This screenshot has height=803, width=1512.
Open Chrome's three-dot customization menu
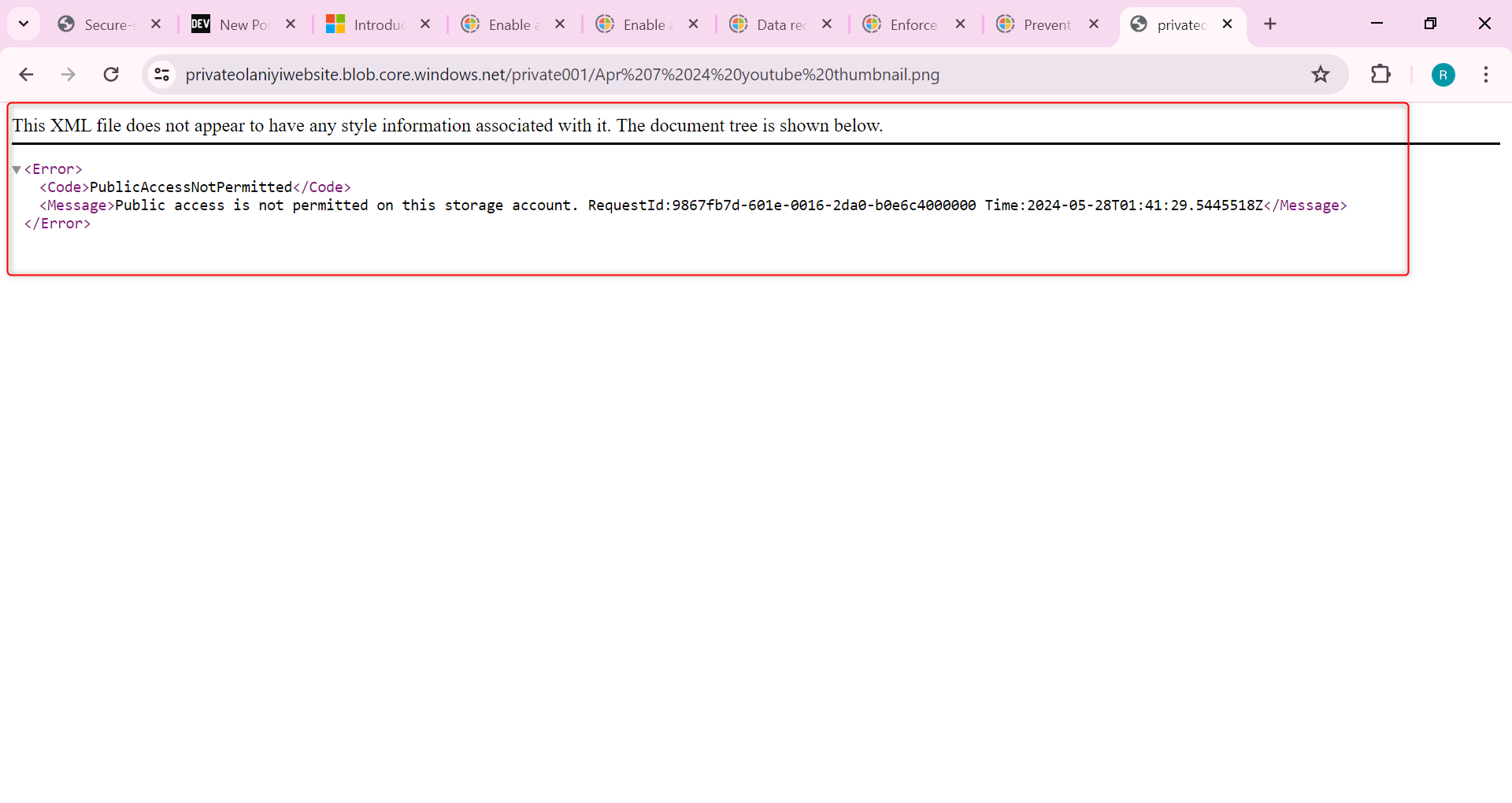[x=1487, y=74]
